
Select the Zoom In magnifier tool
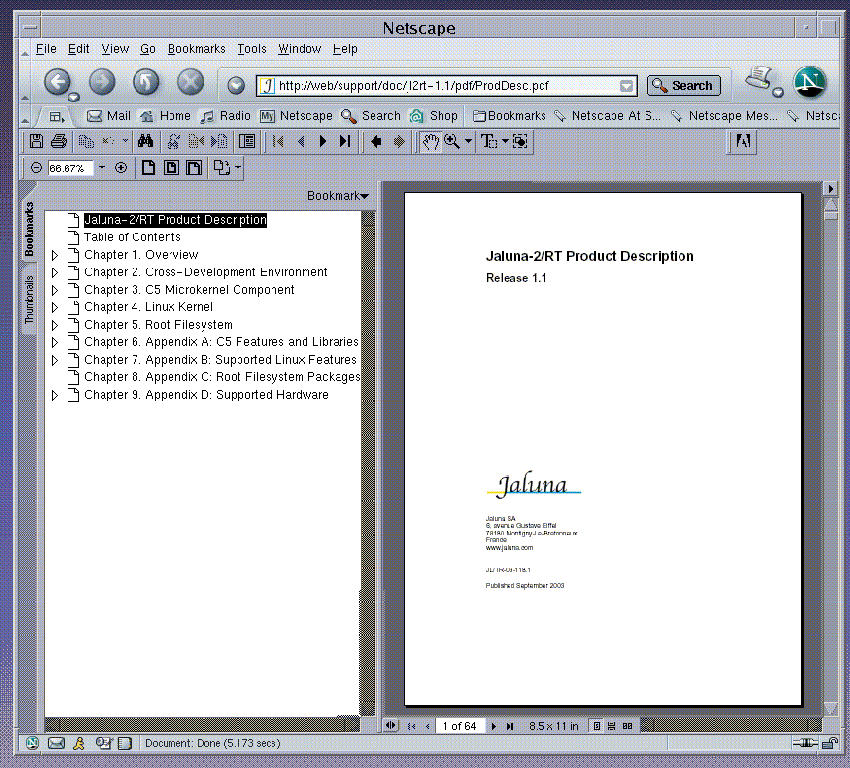[452, 141]
